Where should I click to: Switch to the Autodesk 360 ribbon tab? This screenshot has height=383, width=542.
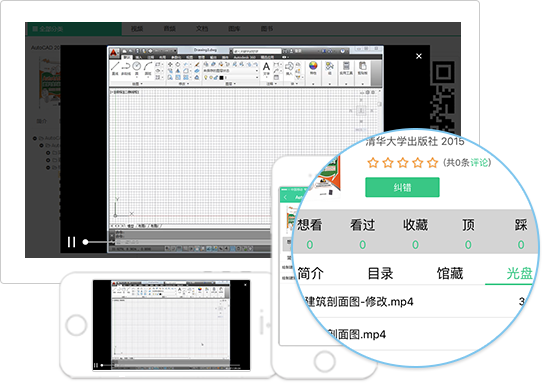pos(245,57)
